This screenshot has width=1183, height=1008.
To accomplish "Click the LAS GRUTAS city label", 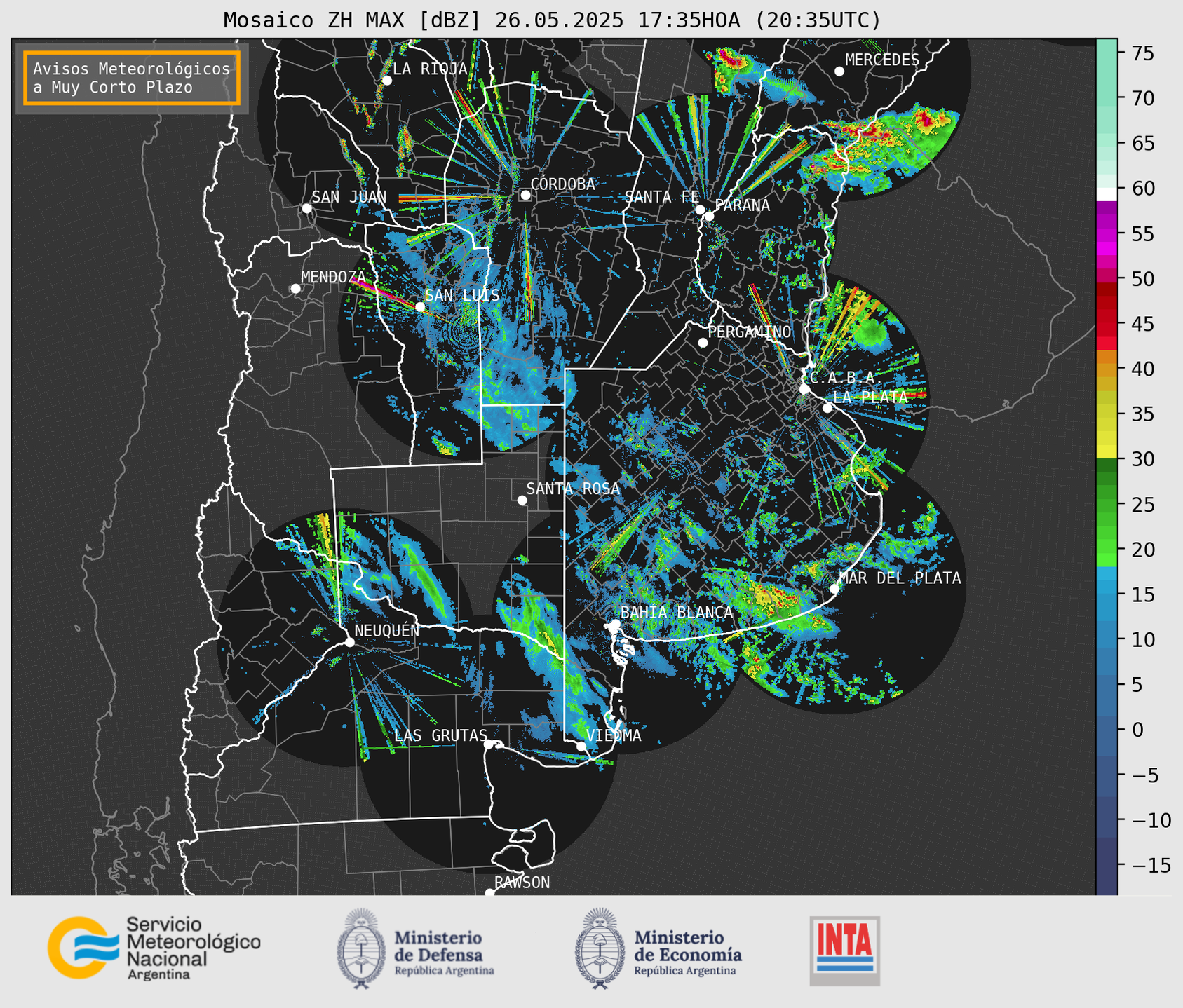I will [x=440, y=735].
